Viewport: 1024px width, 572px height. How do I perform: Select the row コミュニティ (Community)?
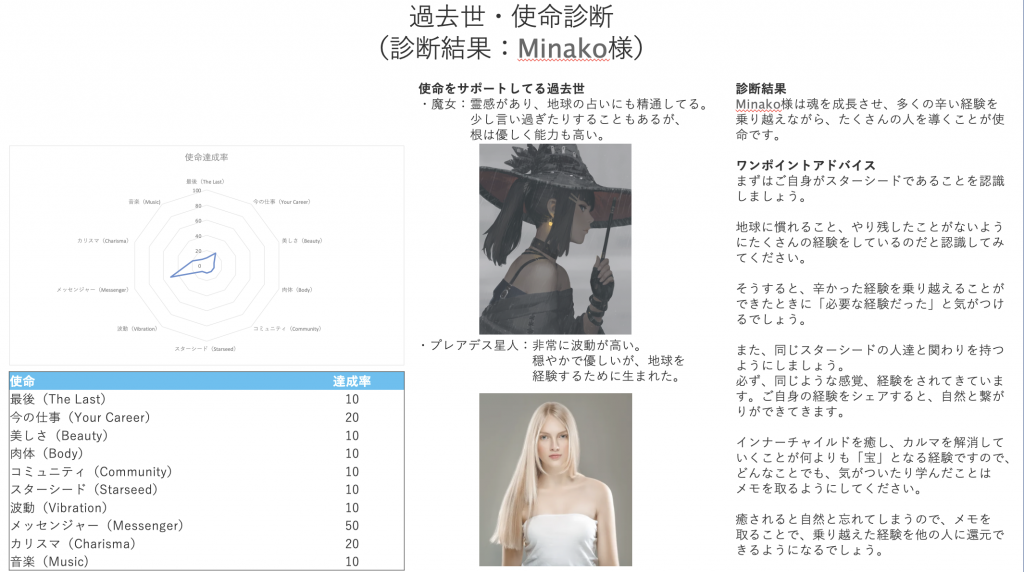pyautogui.click(x=206, y=471)
